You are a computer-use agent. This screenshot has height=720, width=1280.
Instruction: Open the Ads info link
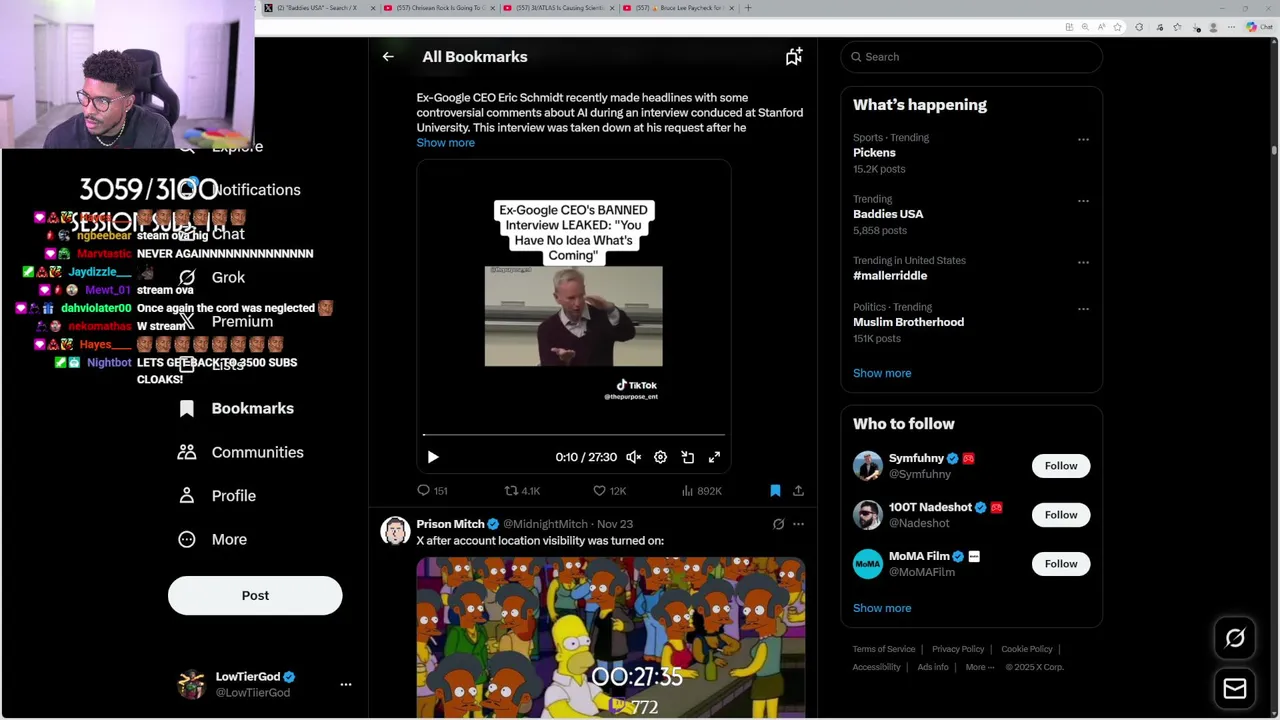click(x=933, y=667)
